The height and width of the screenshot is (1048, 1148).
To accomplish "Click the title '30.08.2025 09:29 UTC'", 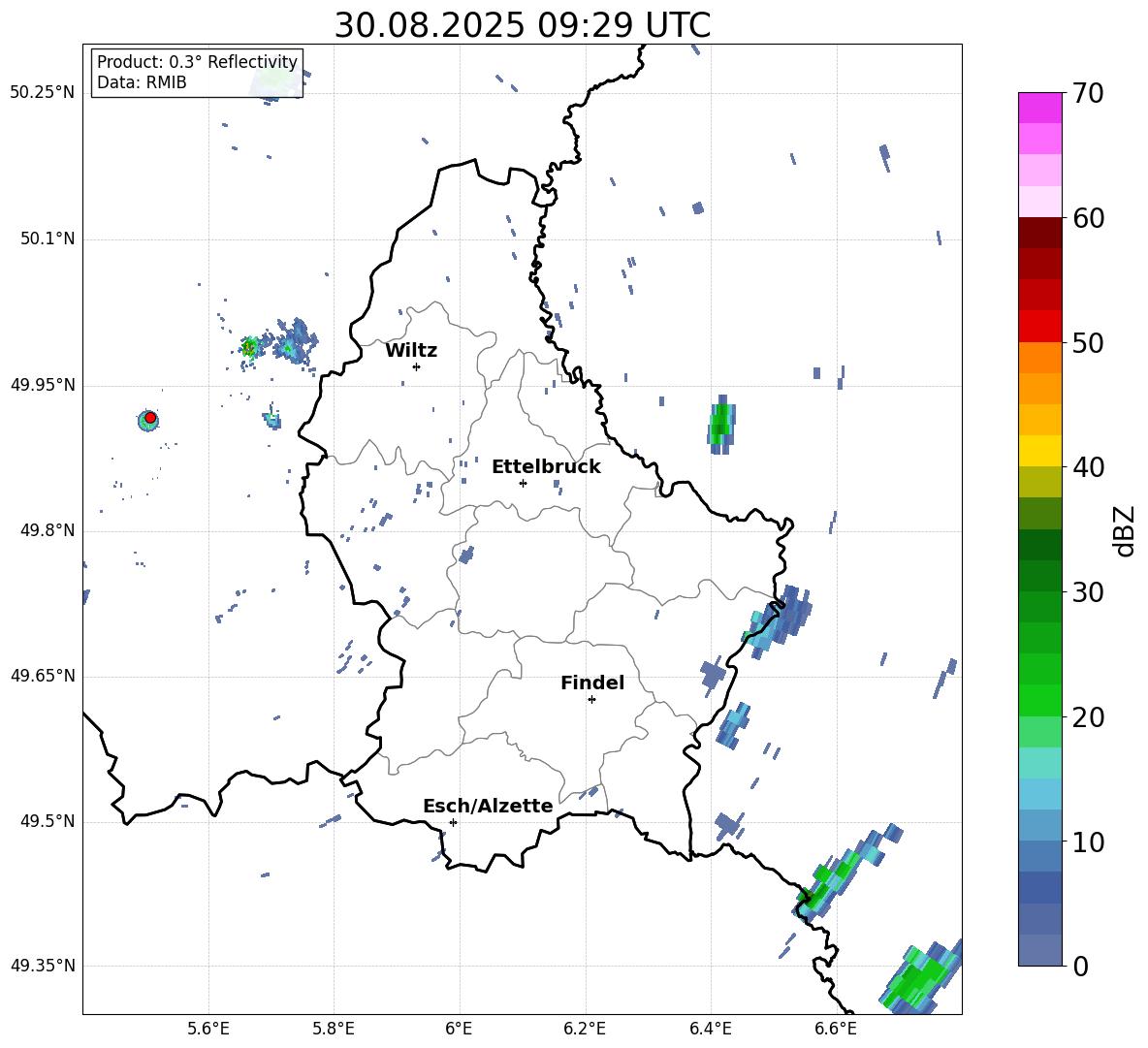I will click(522, 25).
